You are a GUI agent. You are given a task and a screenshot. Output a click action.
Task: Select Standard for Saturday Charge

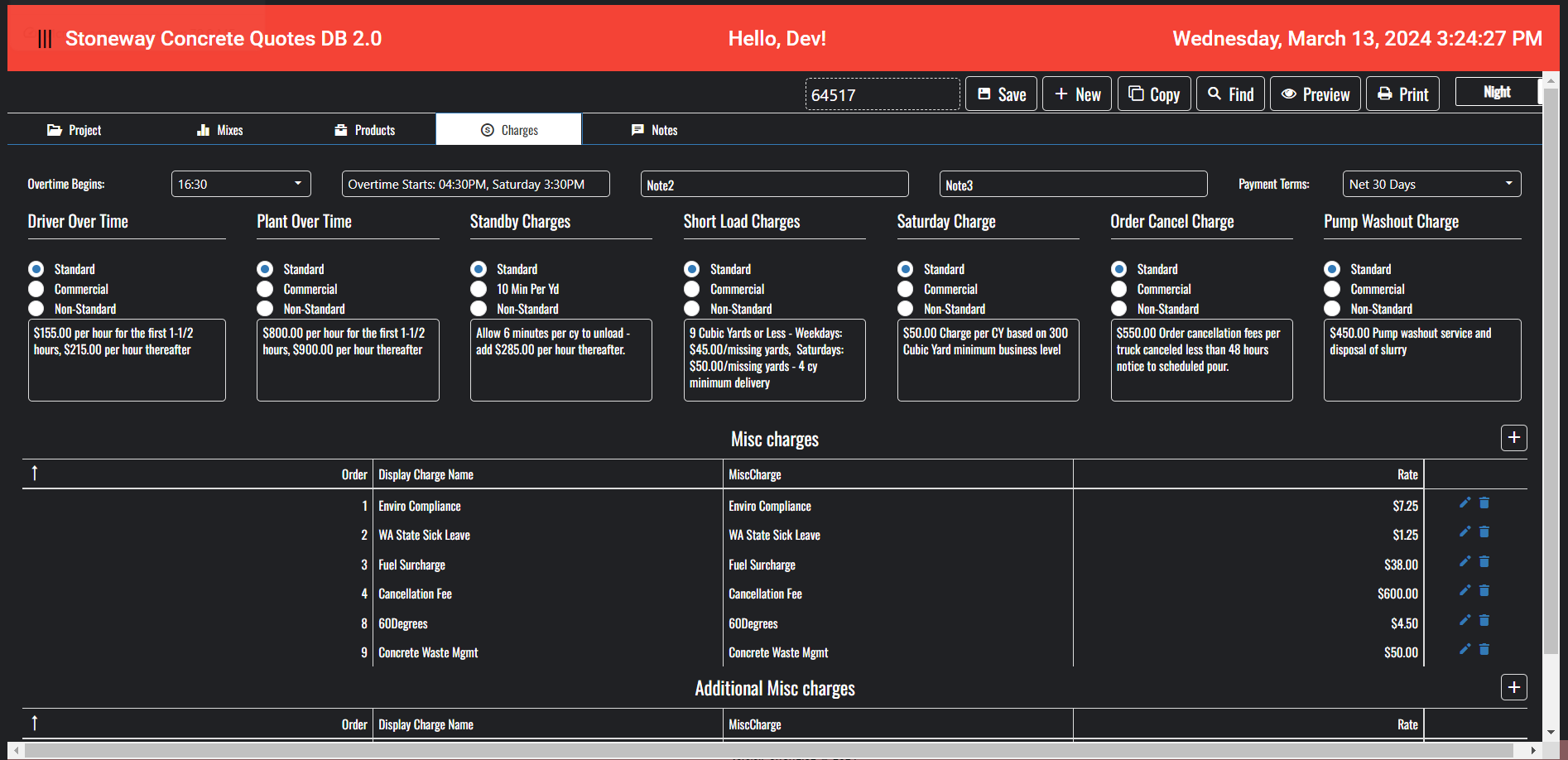pyautogui.click(x=906, y=269)
